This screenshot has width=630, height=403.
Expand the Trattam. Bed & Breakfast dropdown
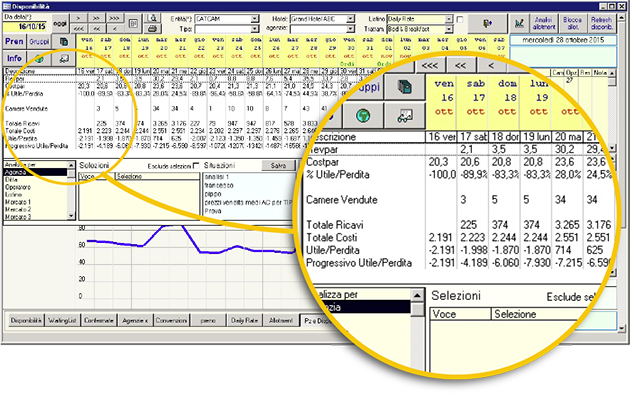449,29
